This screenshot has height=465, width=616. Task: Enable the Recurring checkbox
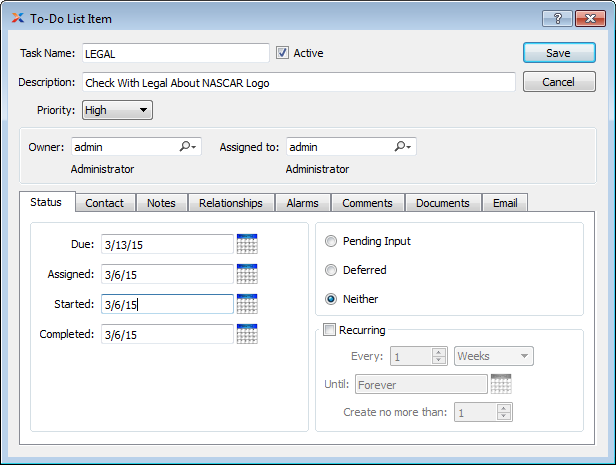(329, 330)
